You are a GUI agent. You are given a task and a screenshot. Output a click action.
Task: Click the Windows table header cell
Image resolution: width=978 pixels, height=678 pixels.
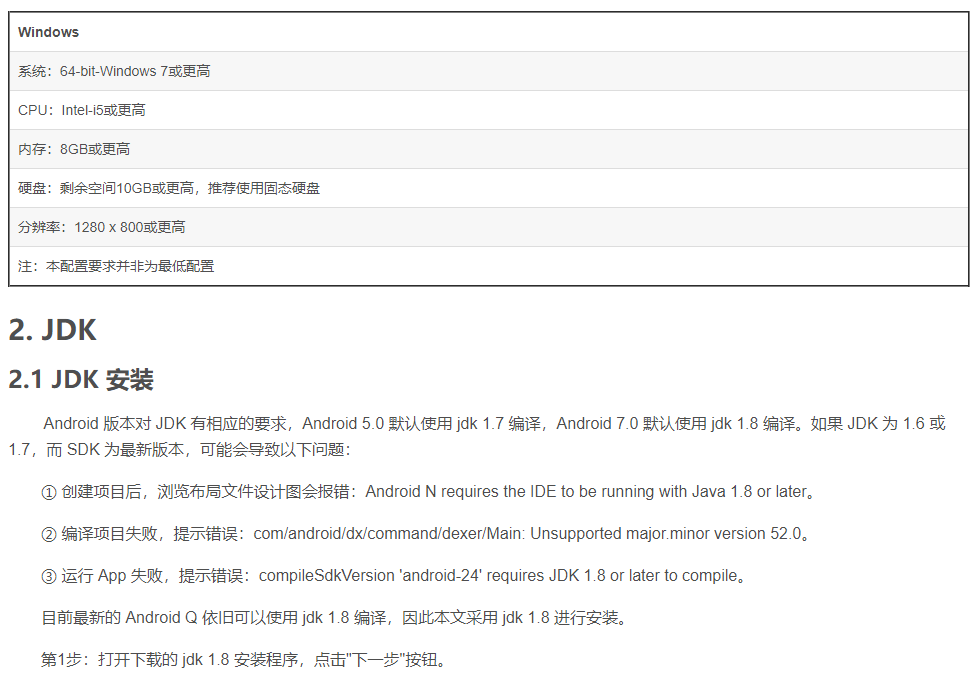point(488,32)
